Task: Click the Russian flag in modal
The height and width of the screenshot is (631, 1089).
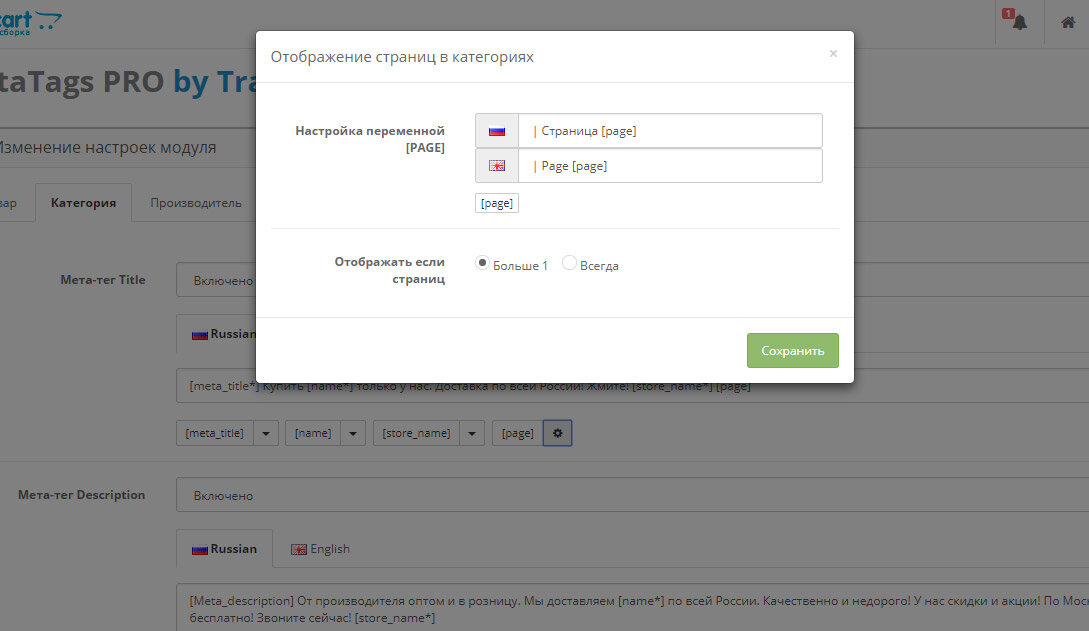Action: pyautogui.click(x=497, y=131)
